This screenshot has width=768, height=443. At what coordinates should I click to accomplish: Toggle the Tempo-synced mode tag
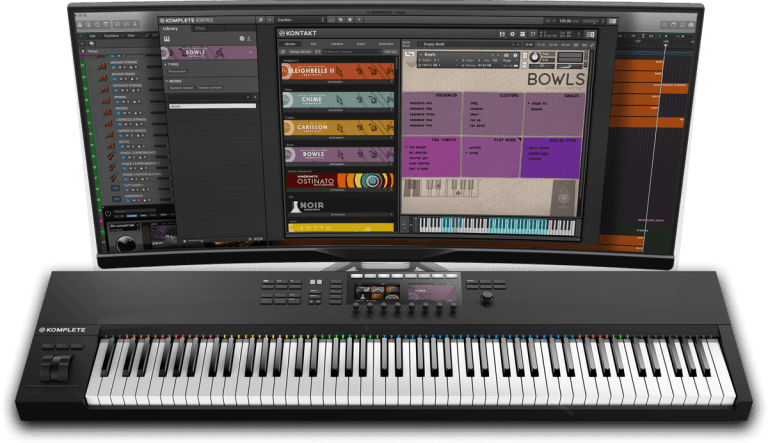(210, 88)
